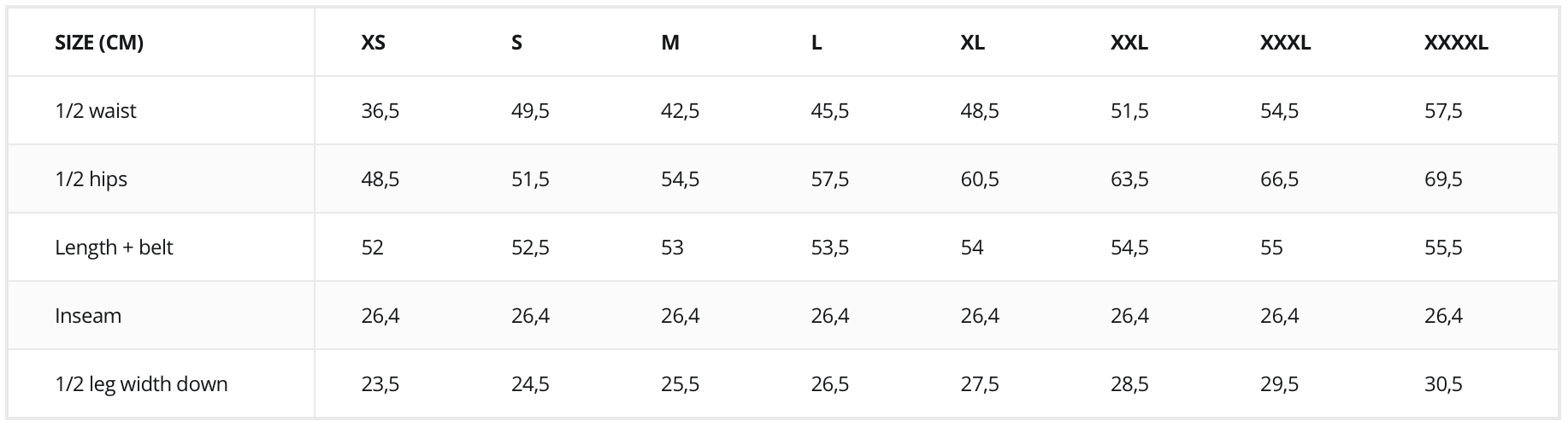Click the 36,5 waist value for XS

click(x=380, y=111)
